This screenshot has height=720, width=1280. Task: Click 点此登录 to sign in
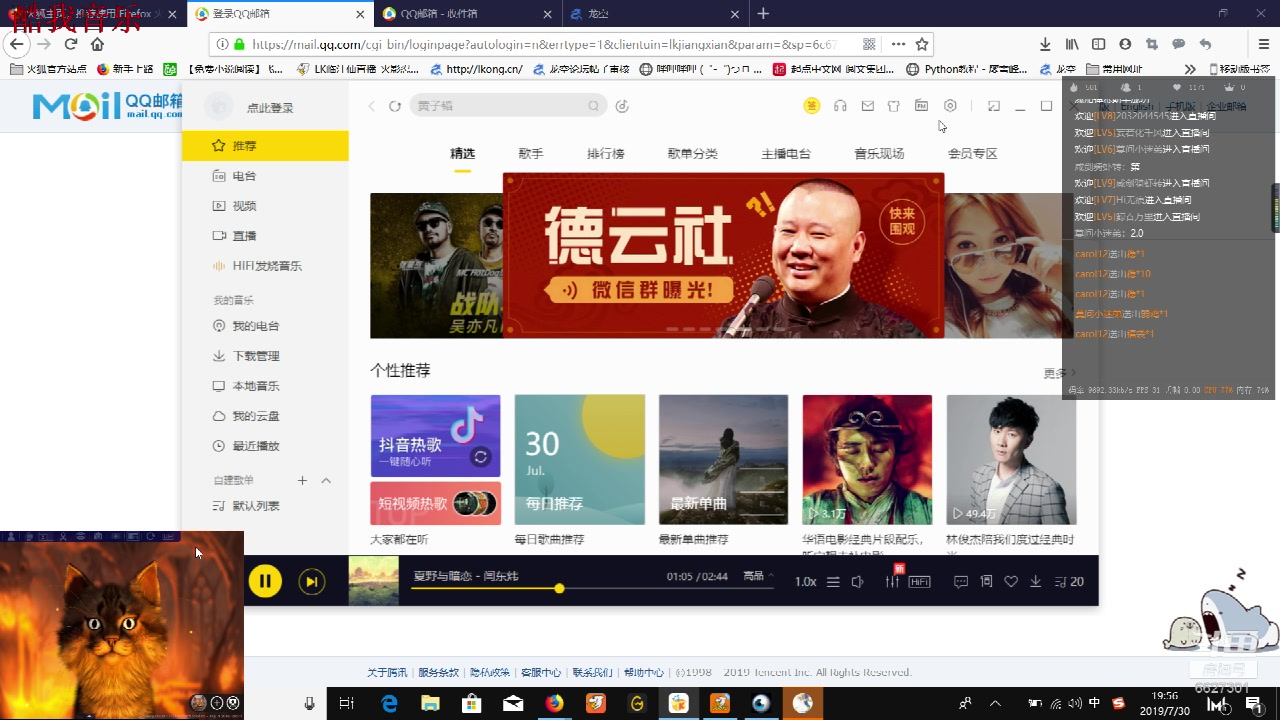pos(270,107)
